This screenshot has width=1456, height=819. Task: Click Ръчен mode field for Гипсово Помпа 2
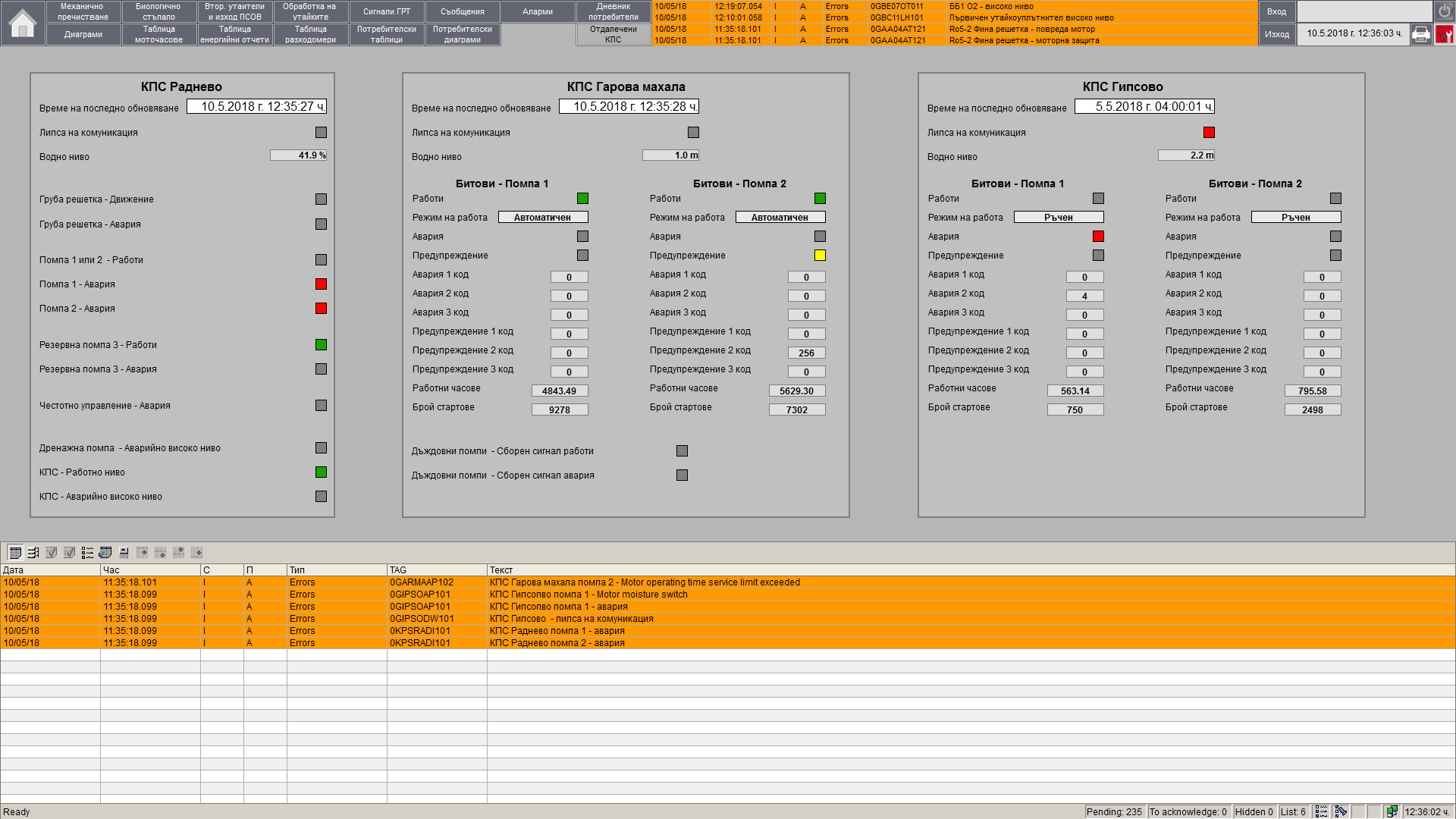click(1295, 218)
